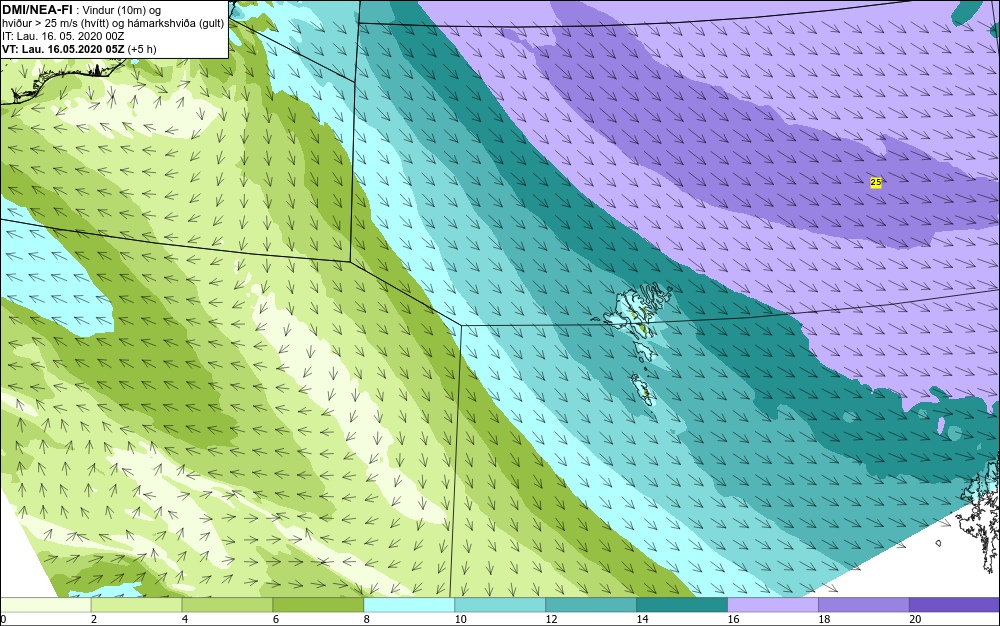Click the '(+5 h)' forecast offset text
1000x626 pixels.
click(x=142, y=49)
